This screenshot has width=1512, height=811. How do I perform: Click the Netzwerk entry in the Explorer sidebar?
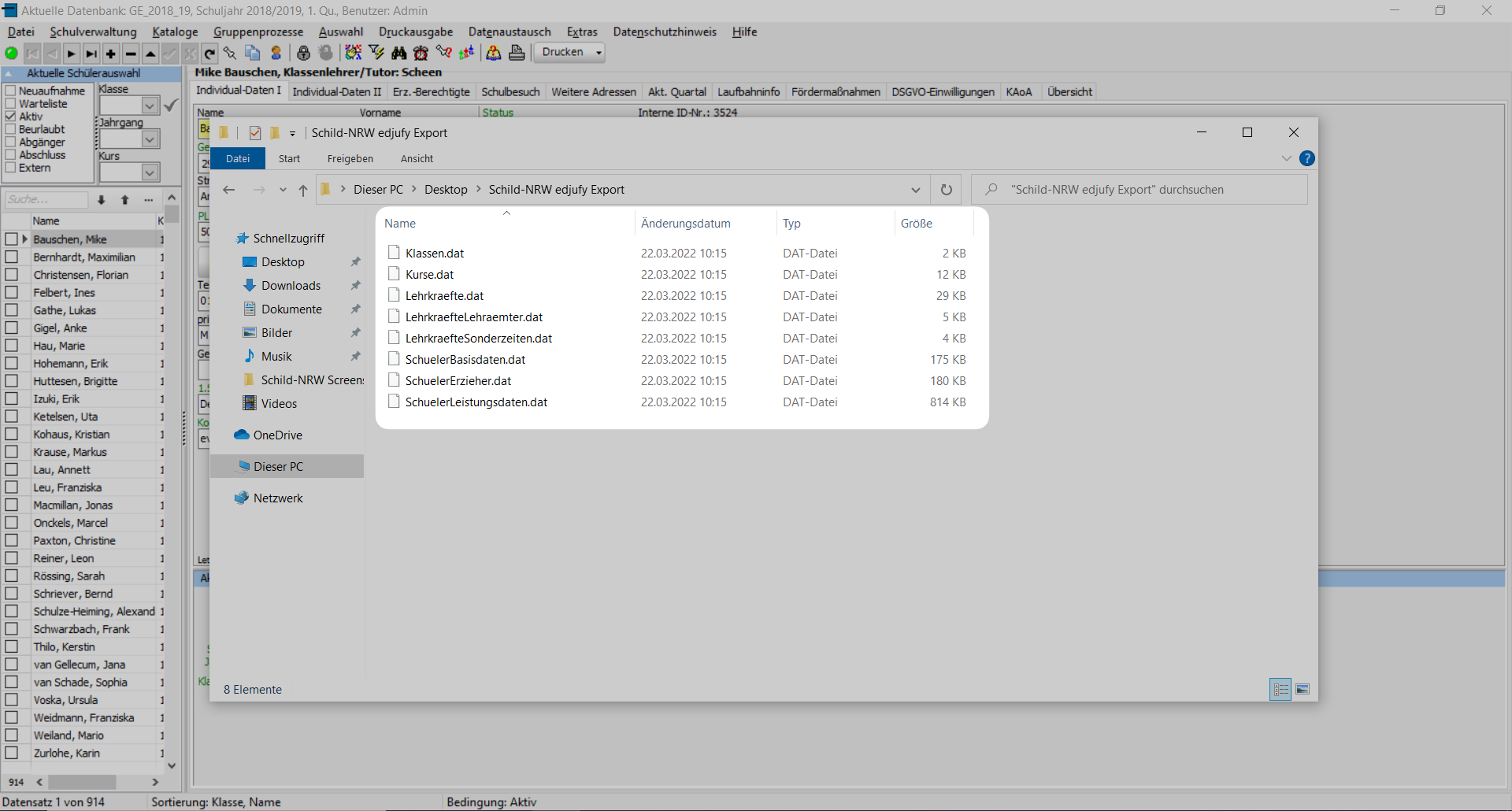[277, 498]
